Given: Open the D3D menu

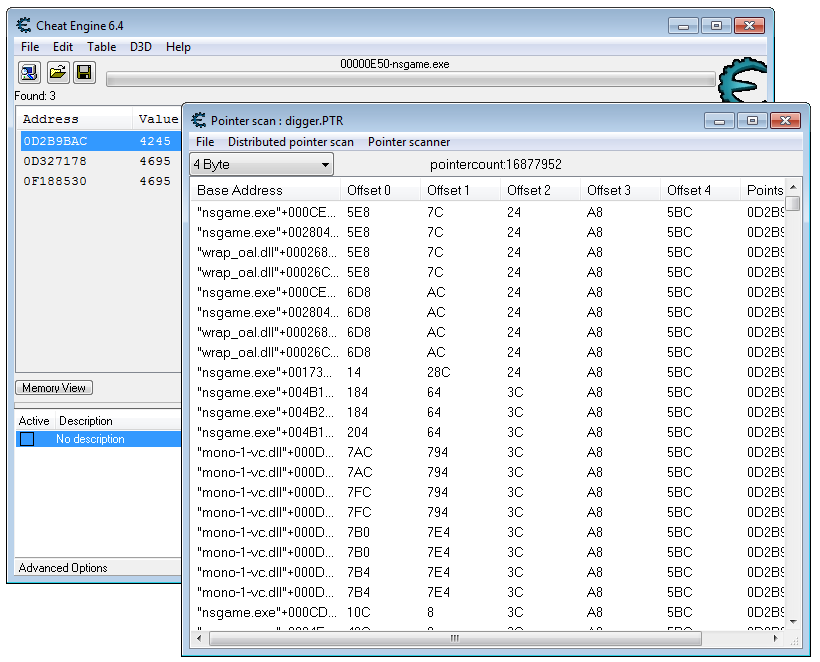Looking at the screenshot, I should [141, 47].
